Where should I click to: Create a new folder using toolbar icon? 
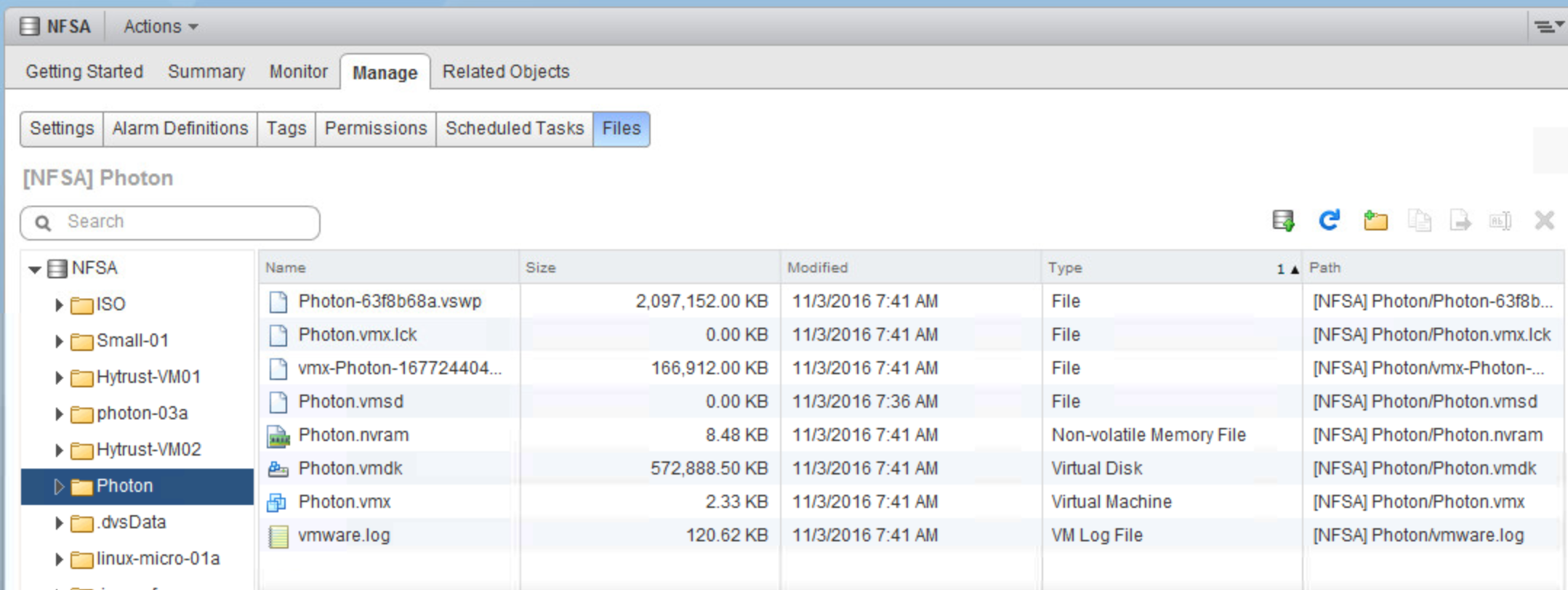(1375, 221)
